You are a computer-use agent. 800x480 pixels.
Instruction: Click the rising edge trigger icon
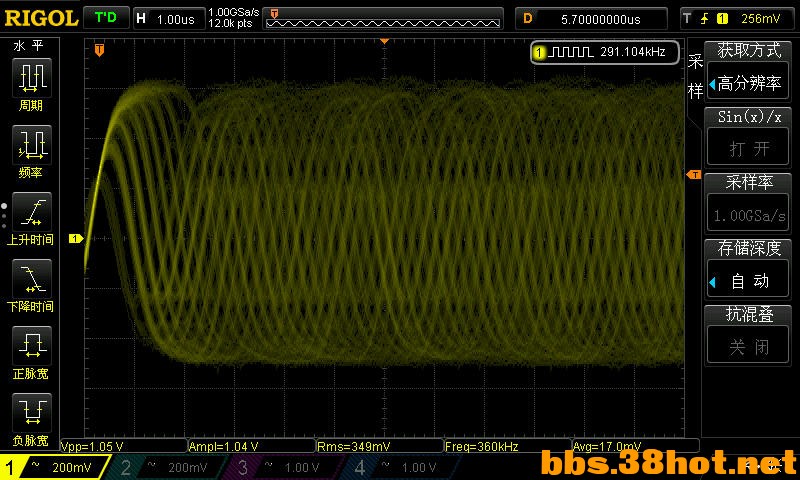[705, 19]
